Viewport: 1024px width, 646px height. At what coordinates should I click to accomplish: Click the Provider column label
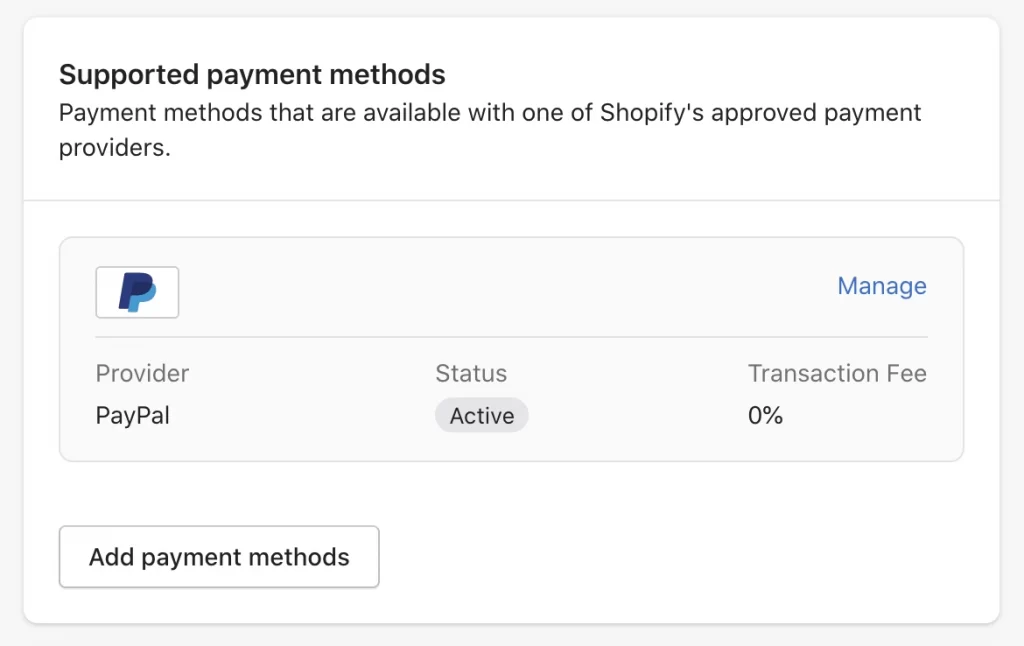pos(142,373)
